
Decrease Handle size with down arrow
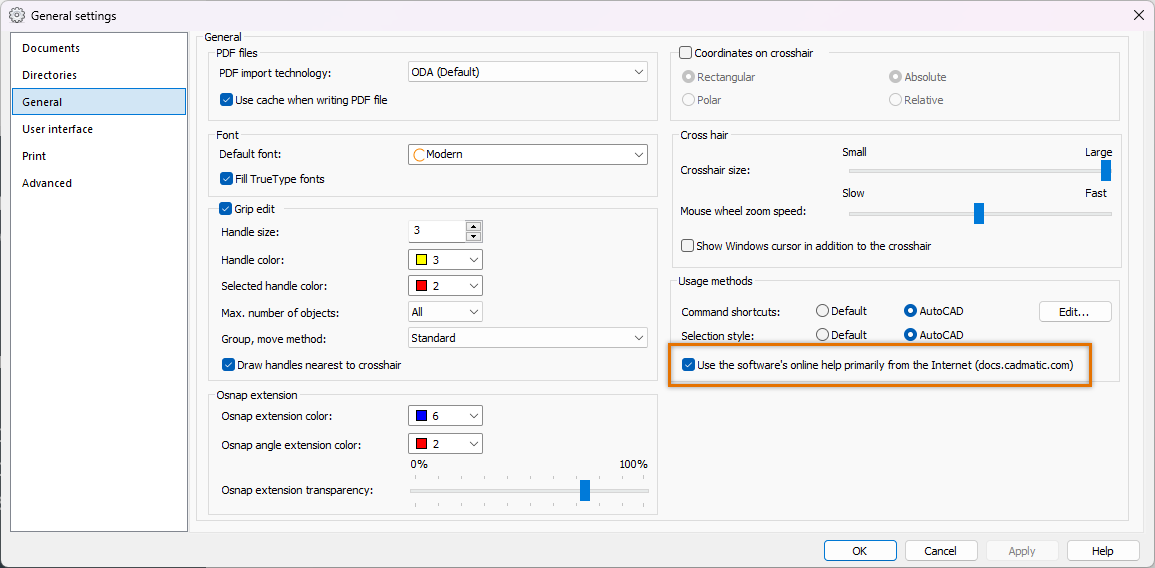[473, 237]
